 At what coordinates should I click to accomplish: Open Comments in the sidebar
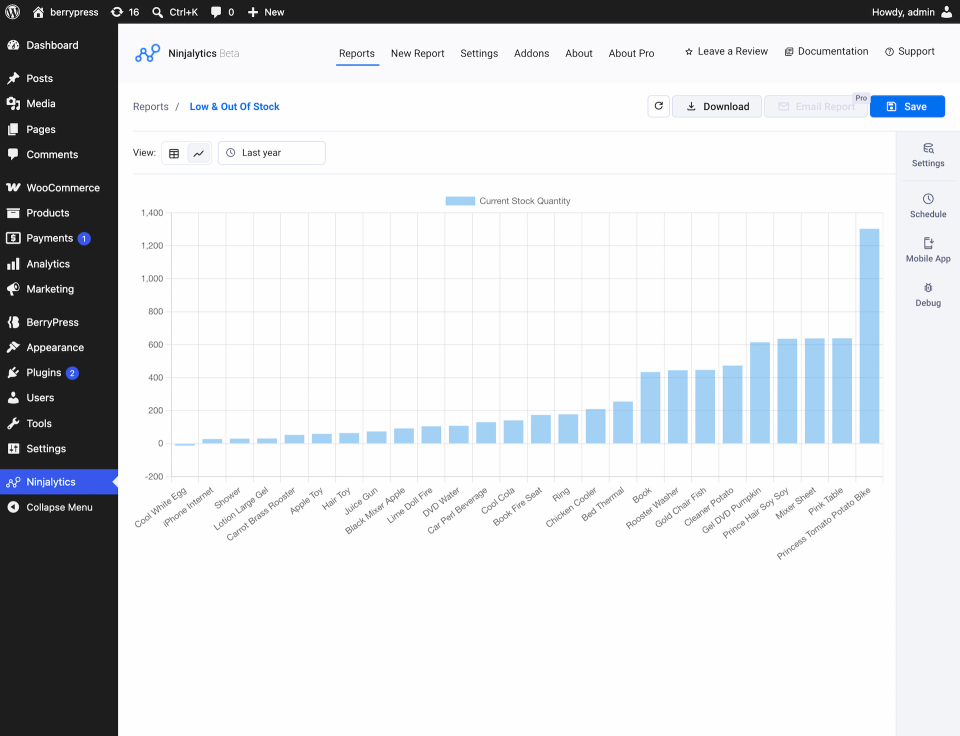click(59, 154)
